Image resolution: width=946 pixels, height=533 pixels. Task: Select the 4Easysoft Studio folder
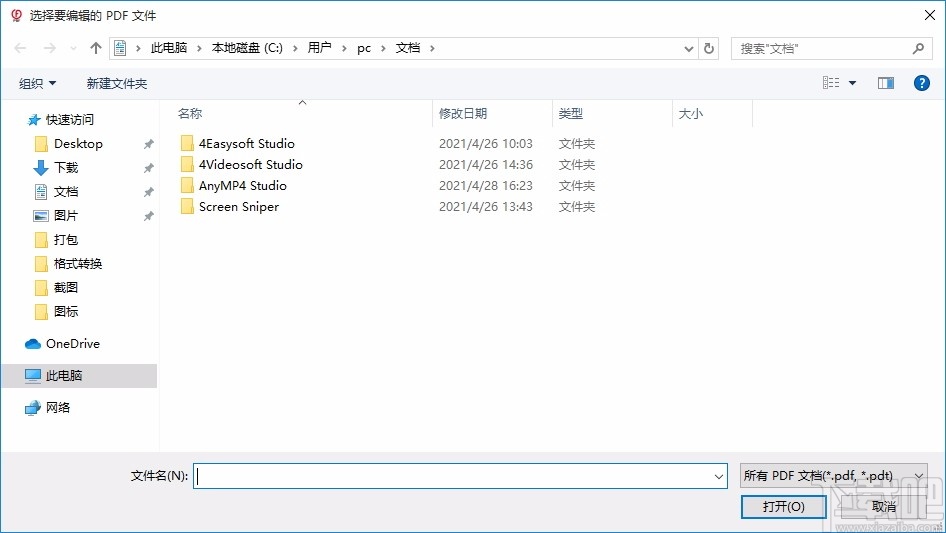(247, 144)
